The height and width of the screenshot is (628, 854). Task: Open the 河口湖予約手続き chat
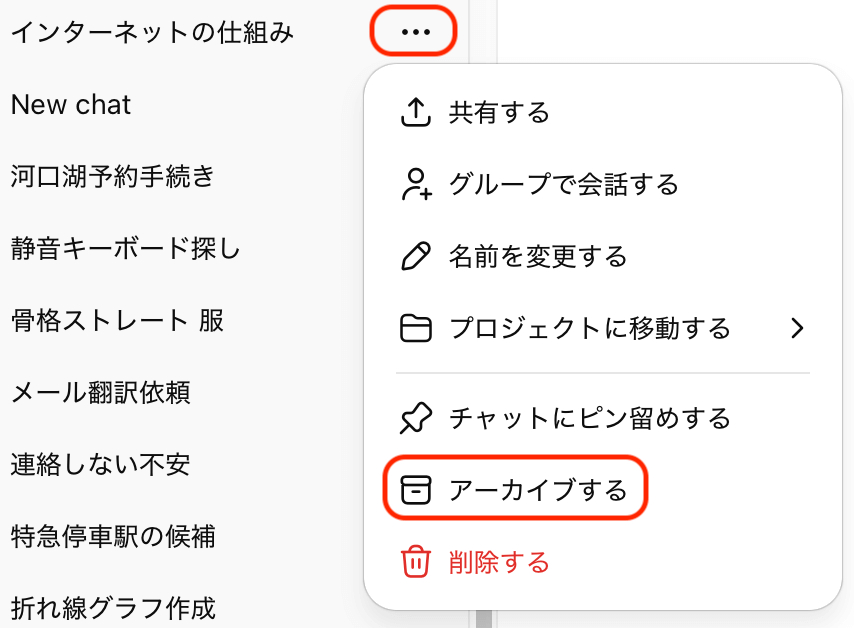click(113, 177)
